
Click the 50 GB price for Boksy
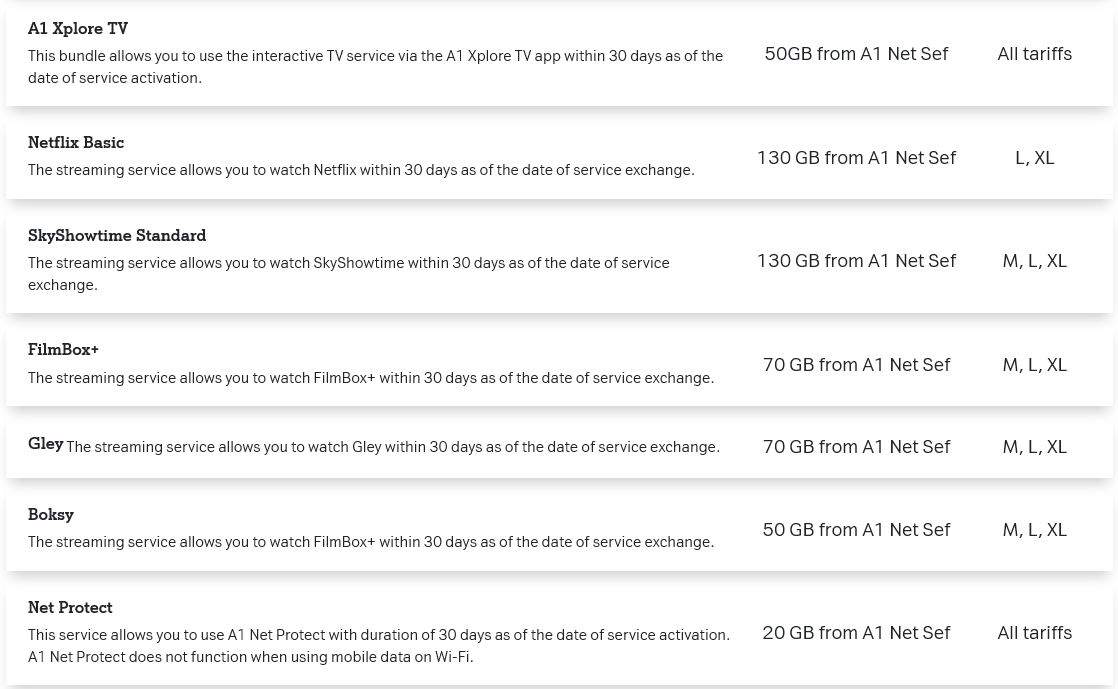[856, 530]
